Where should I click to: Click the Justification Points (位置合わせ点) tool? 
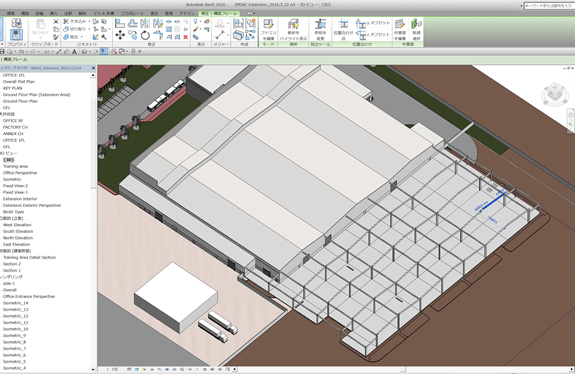(343, 29)
